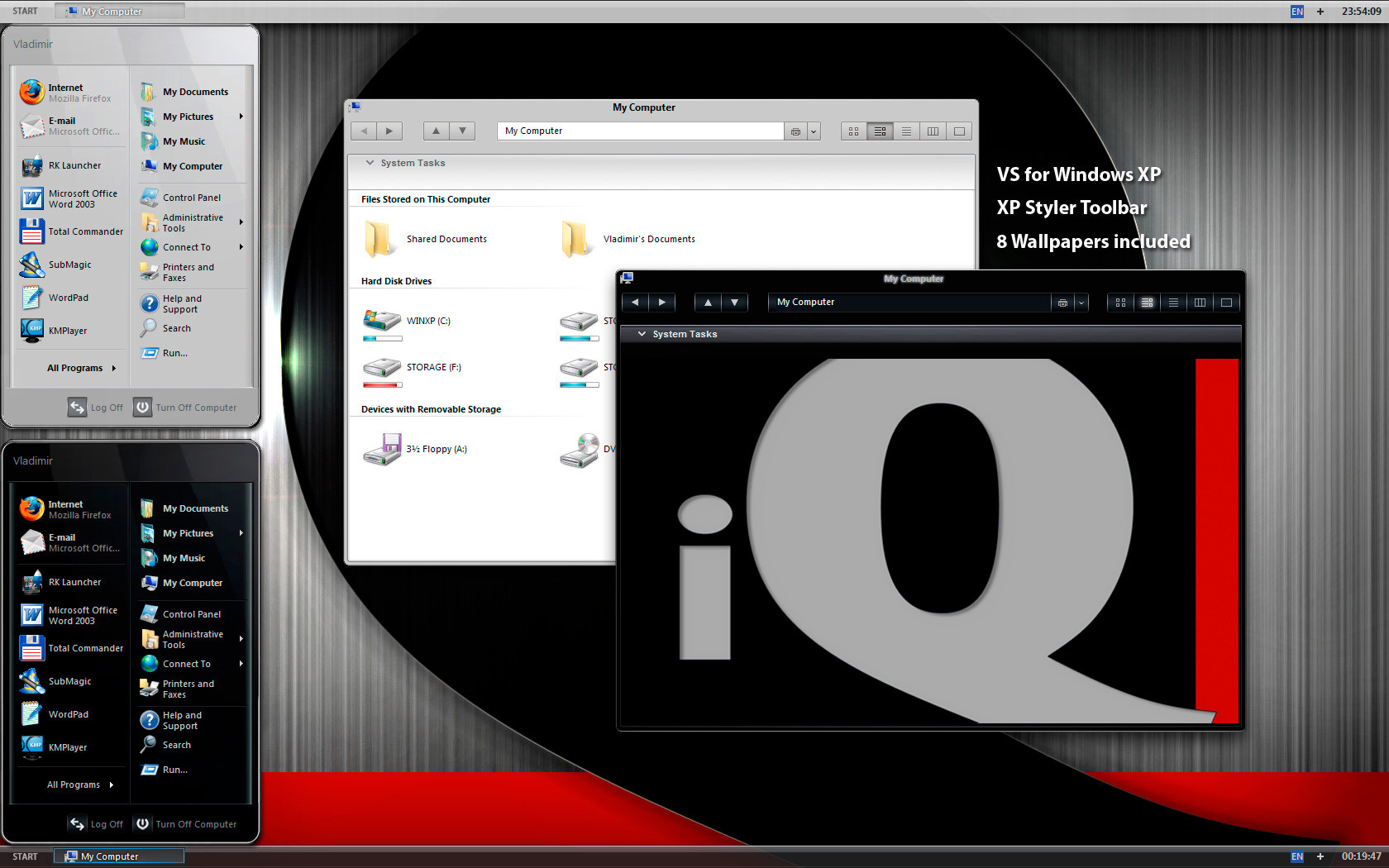Open Microsoft Office Word 2003 in light start menu
The image size is (1389, 868).
pyautogui.click(x=69, y=198)
